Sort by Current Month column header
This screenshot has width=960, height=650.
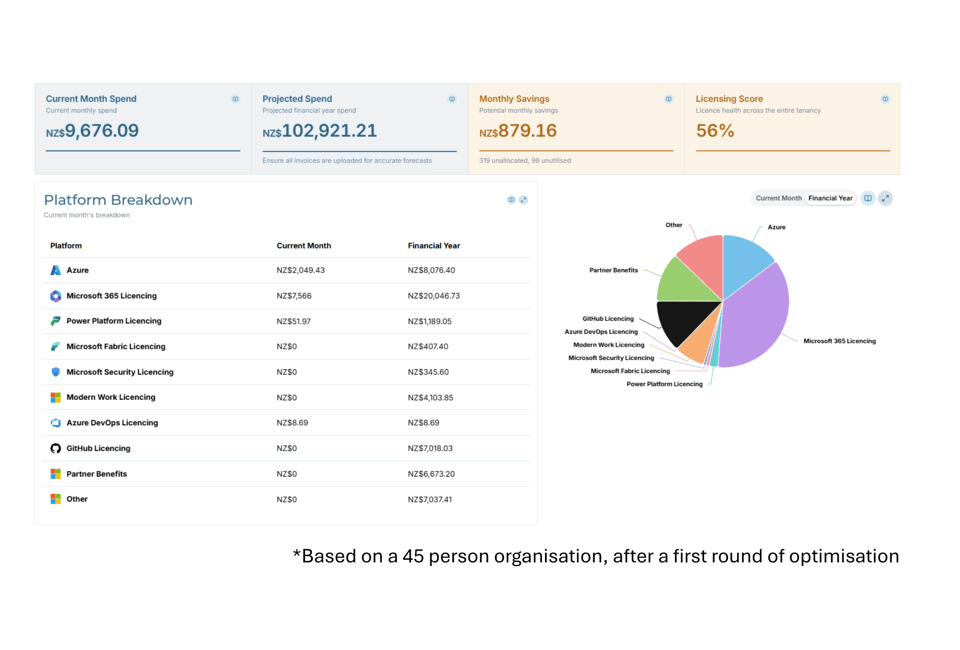pyautogui.click(x=304, y=245)
